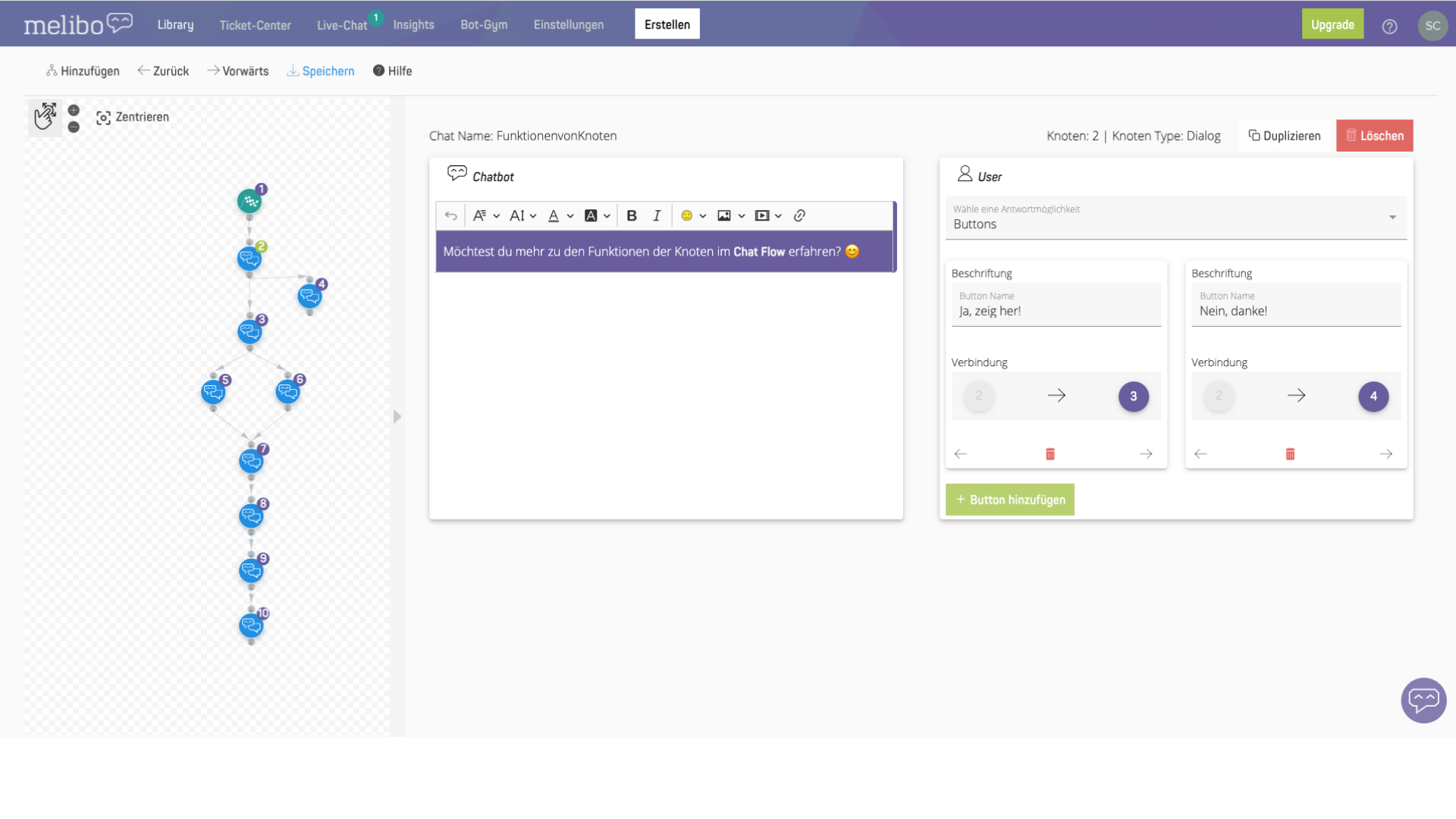Click the User node icon in panel
Screen dimensions: 1456x819
coord(963,174)
